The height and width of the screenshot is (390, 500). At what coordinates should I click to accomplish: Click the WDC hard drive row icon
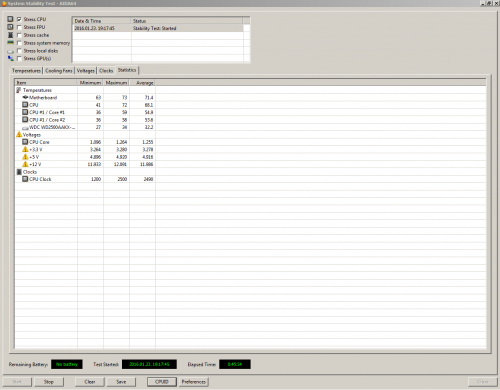pos(25,128)
